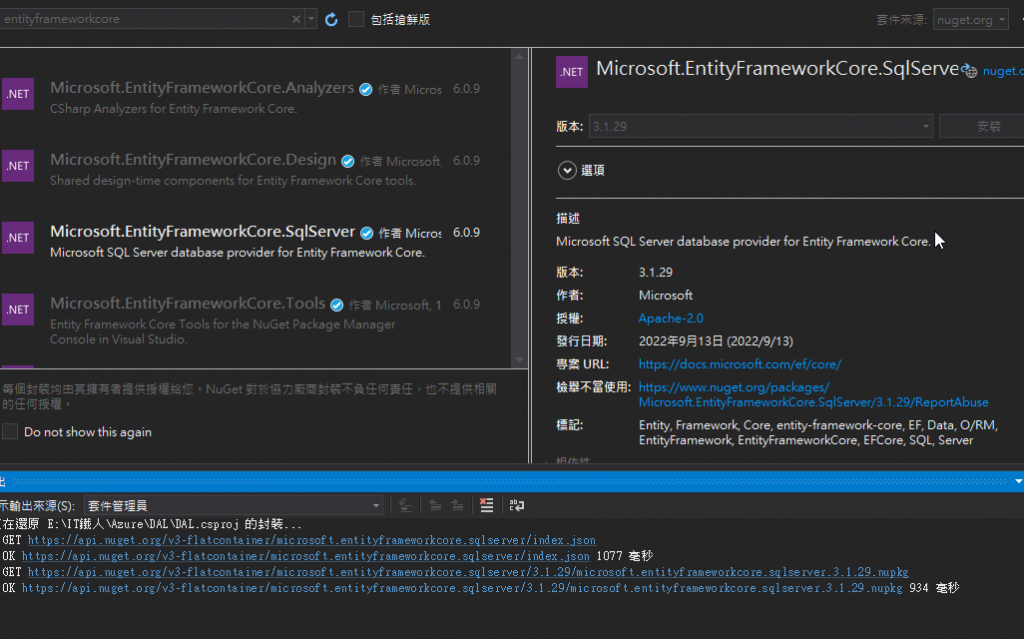Open the Apache-2.0 license link
Screen dimensions: 1024x639
671,318
